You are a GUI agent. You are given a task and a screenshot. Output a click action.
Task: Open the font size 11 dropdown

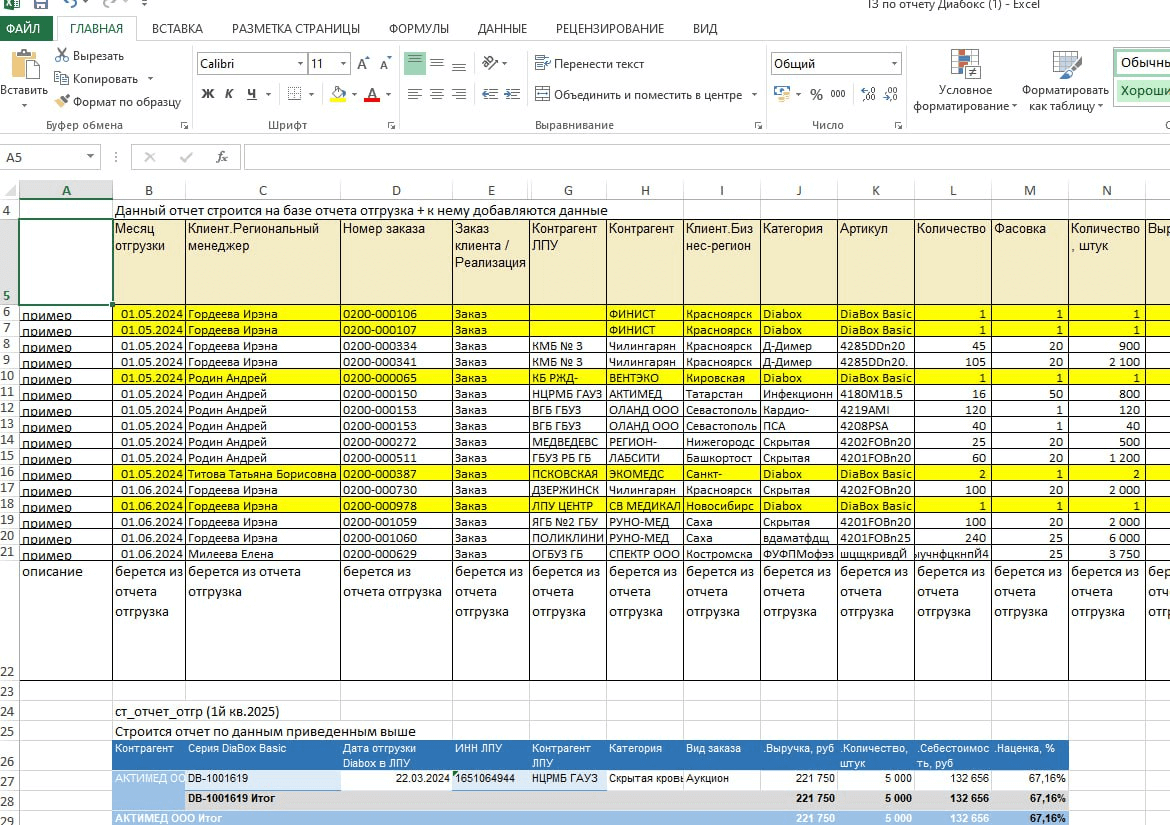[x=343, y=63]
